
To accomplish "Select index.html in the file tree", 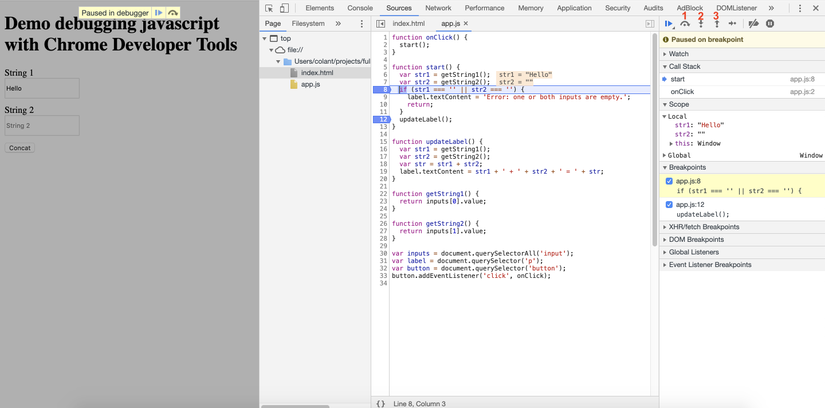I will coord(316,73).
